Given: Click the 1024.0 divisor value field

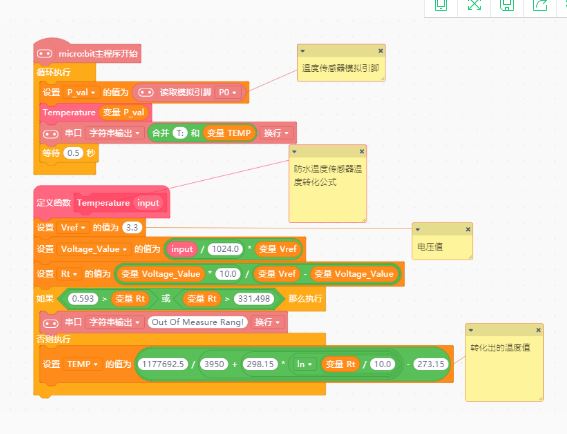Looking at the screenshot, I should pyautogui.click(x=225, y=249).
